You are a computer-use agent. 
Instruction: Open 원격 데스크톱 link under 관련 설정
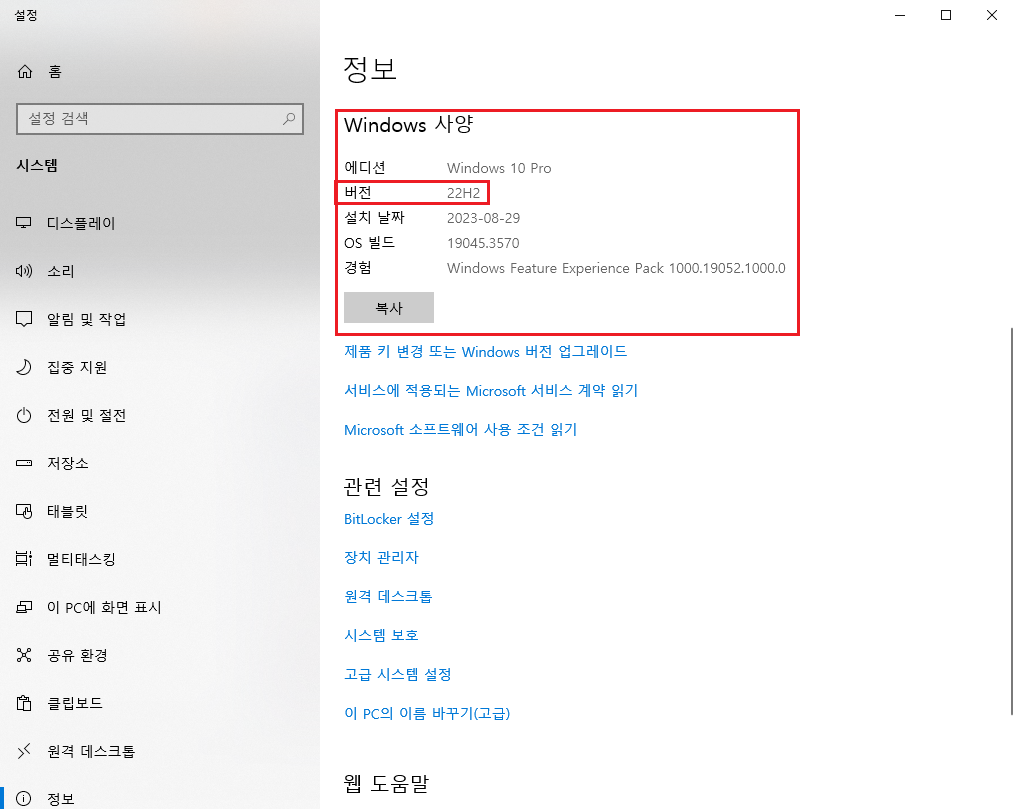click(388, 596)
